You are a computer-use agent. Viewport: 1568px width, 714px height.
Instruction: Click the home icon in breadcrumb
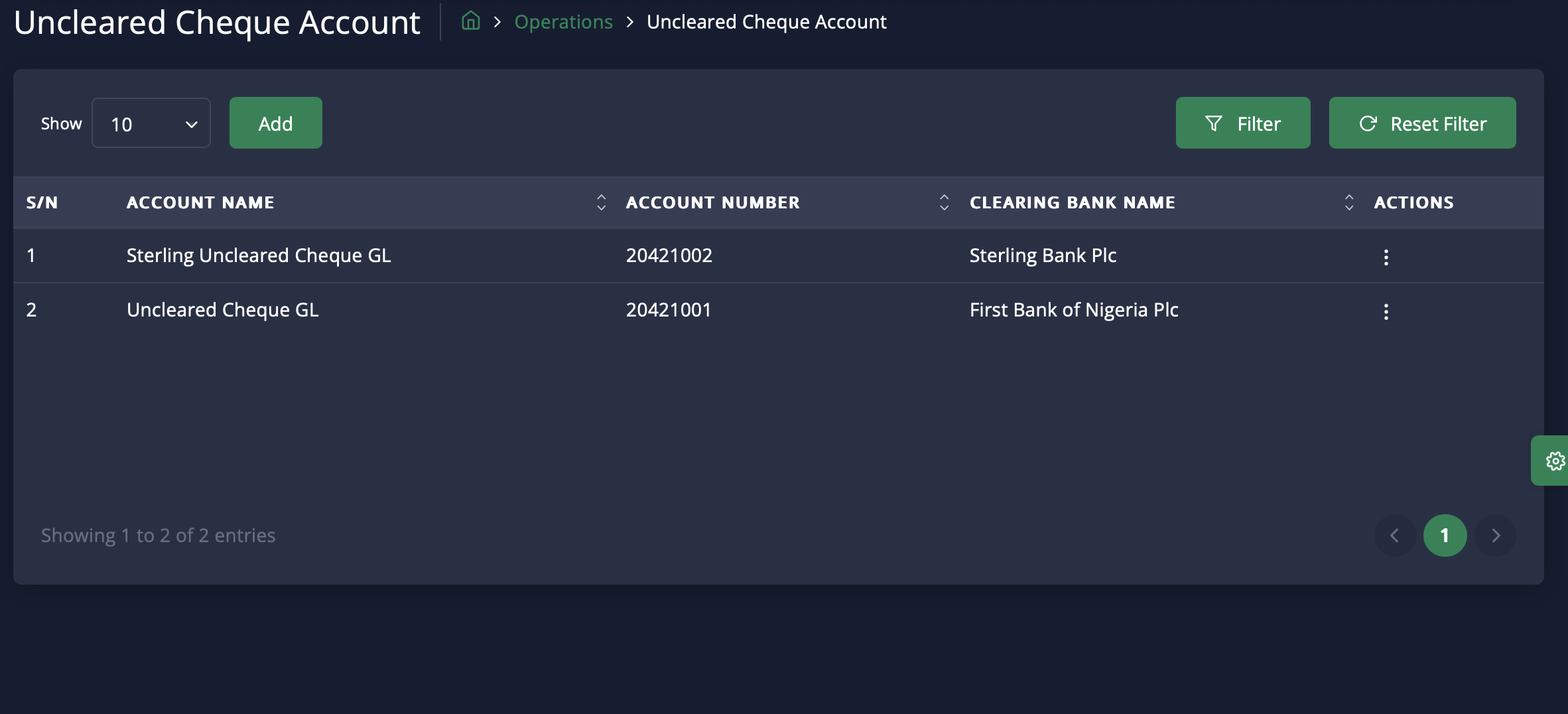(470, 21)
